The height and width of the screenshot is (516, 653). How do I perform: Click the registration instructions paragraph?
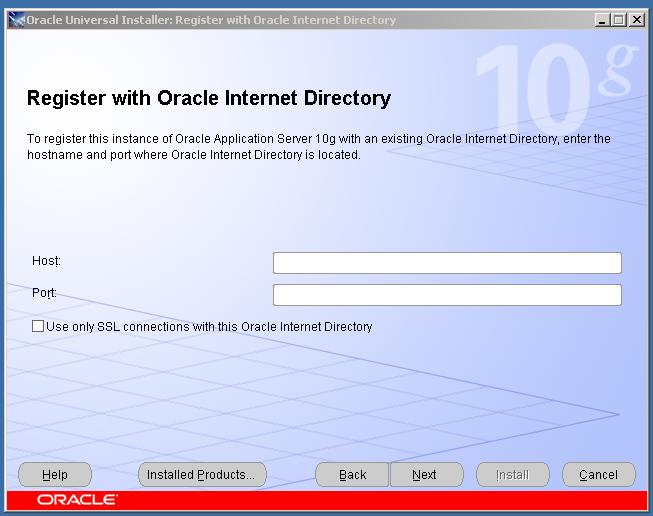pyautogui.click(x=318, y=146)
